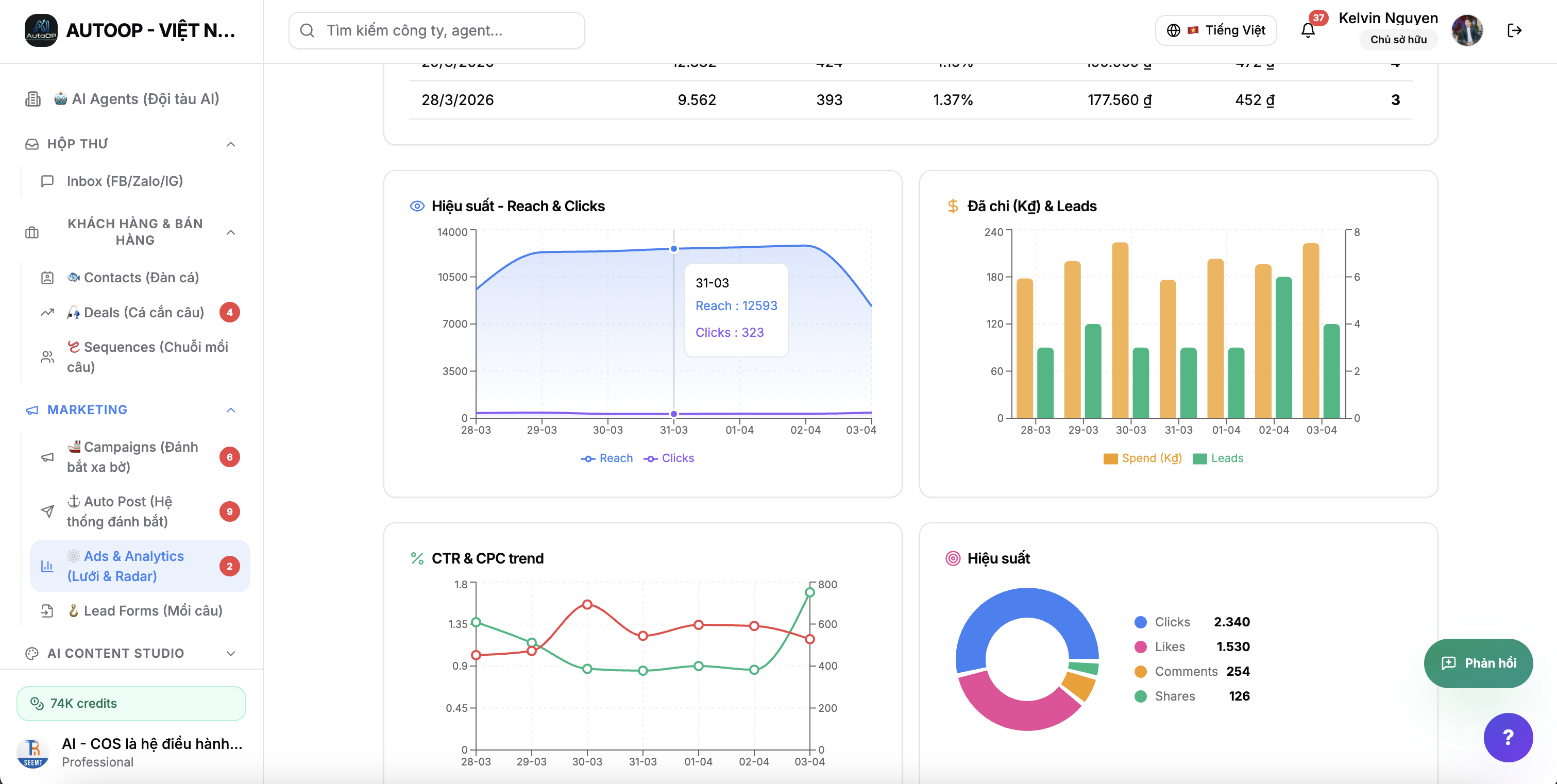Toggle Leads series in bar legend
1557x784 pixels.
(1218, 458)
